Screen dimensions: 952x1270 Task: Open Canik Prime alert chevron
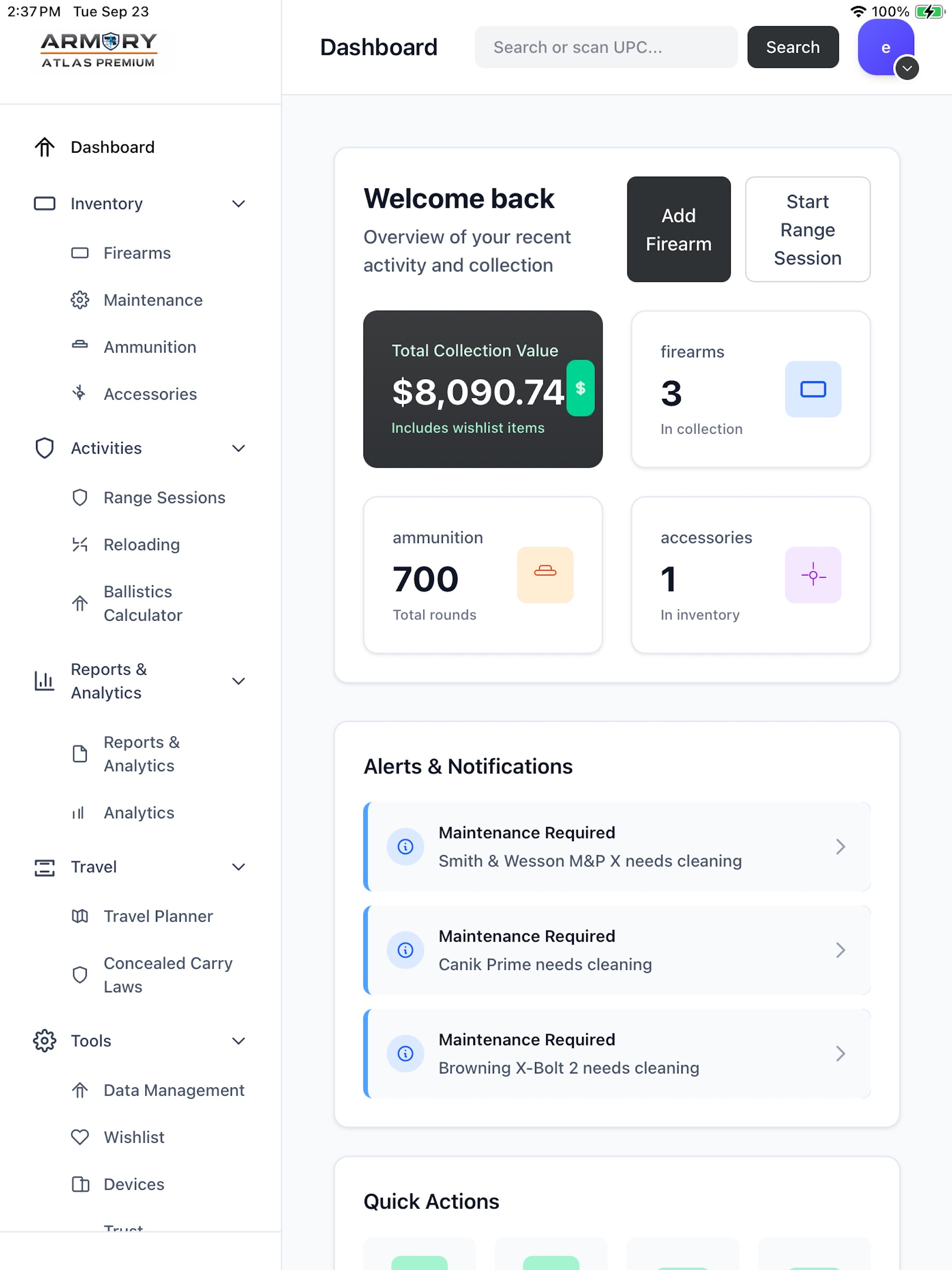click(x=841, y=950)
